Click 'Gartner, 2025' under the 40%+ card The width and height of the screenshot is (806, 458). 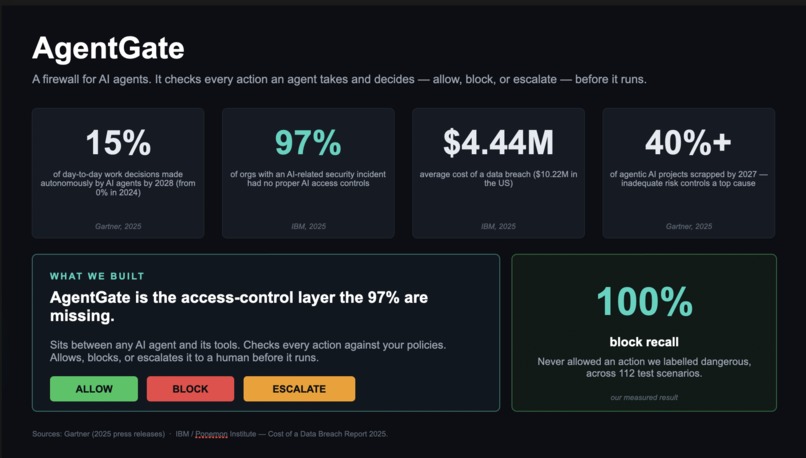pyautogui.click(x=689, y=226)
